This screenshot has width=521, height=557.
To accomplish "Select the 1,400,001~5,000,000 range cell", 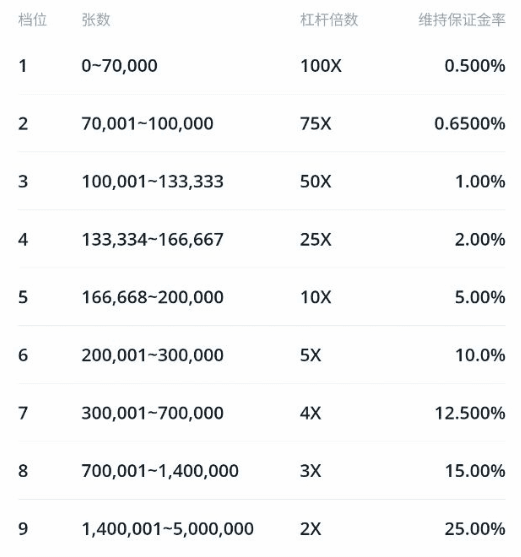I will click(x=168, y=529).
